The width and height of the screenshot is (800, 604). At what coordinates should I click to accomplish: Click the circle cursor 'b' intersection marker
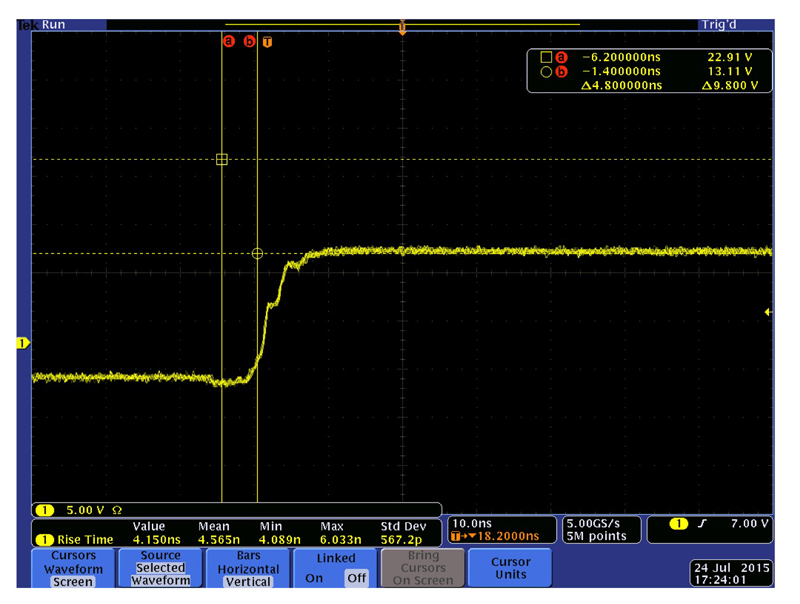[x=257, y=254]
